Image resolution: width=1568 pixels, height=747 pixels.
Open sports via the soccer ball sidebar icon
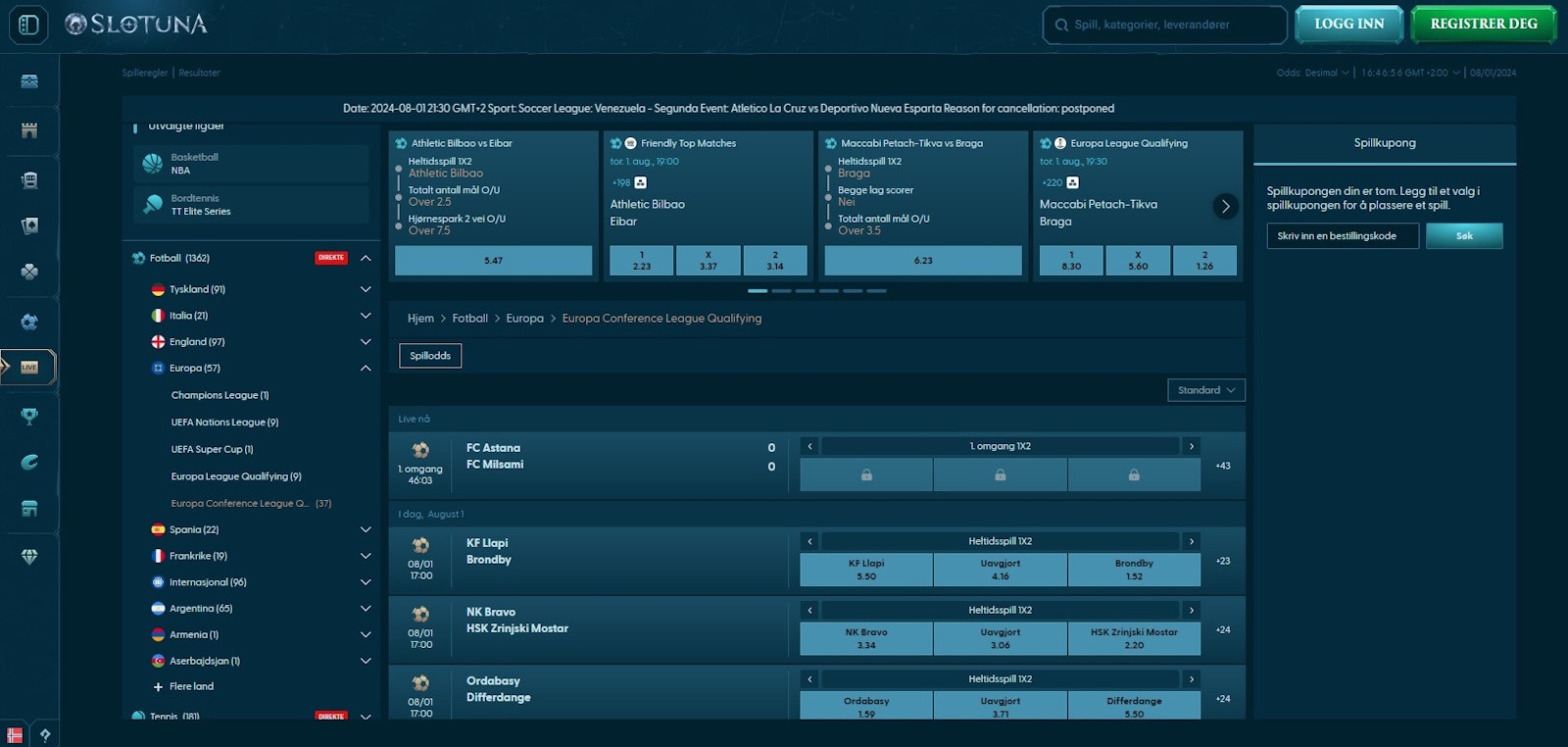tap(29, 322)
